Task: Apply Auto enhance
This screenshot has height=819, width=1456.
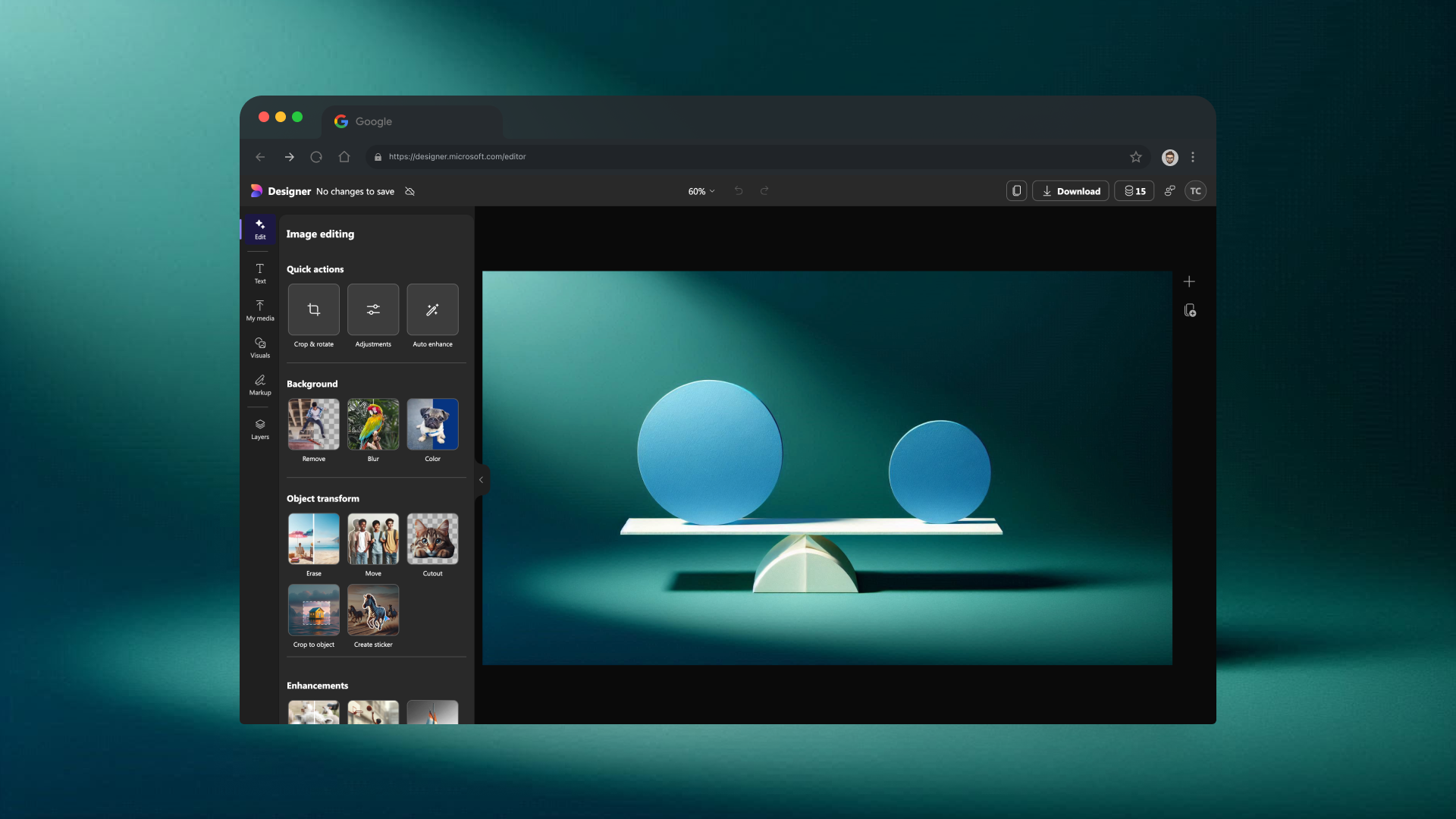Action: 432,309
